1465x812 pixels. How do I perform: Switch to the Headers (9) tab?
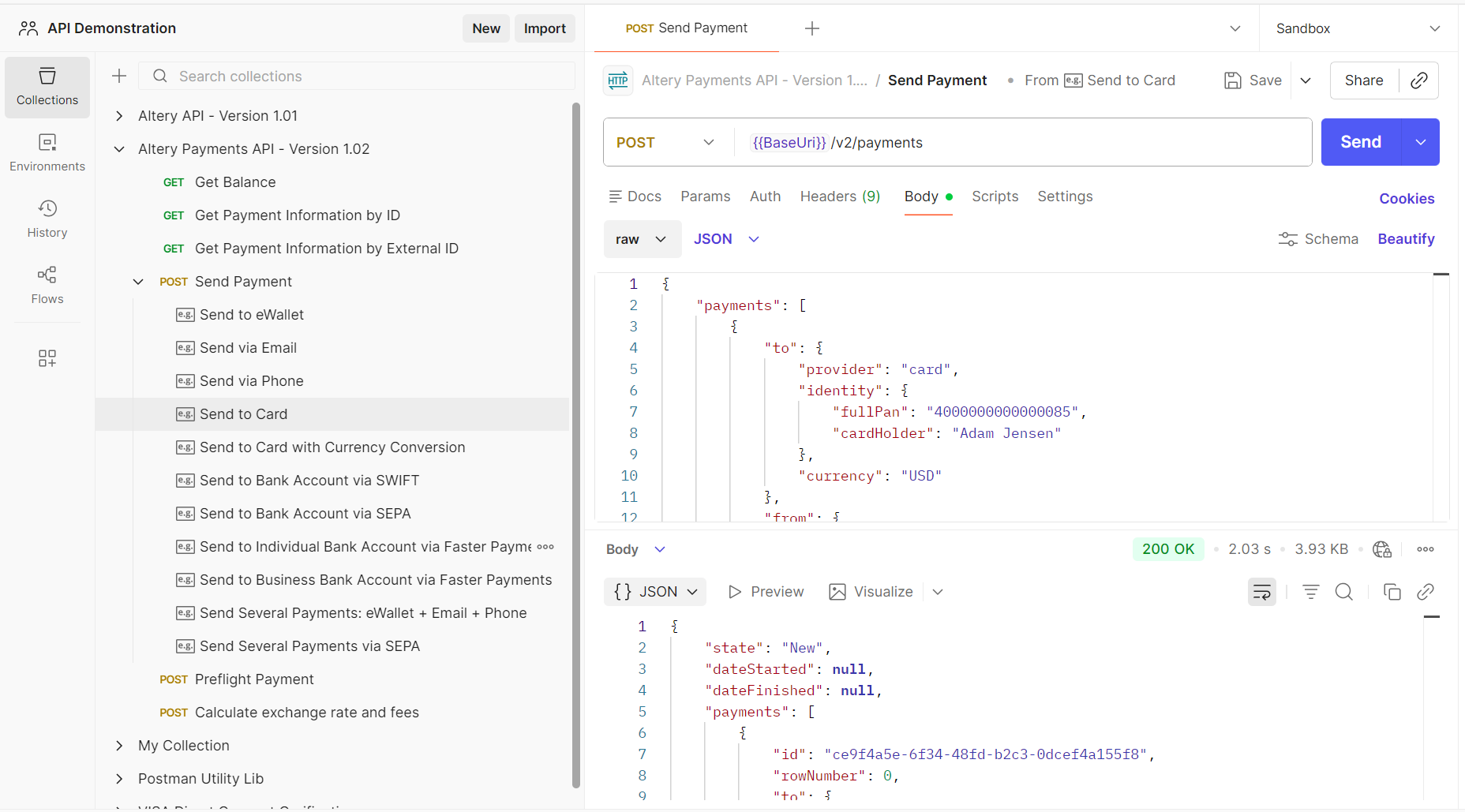840,196
